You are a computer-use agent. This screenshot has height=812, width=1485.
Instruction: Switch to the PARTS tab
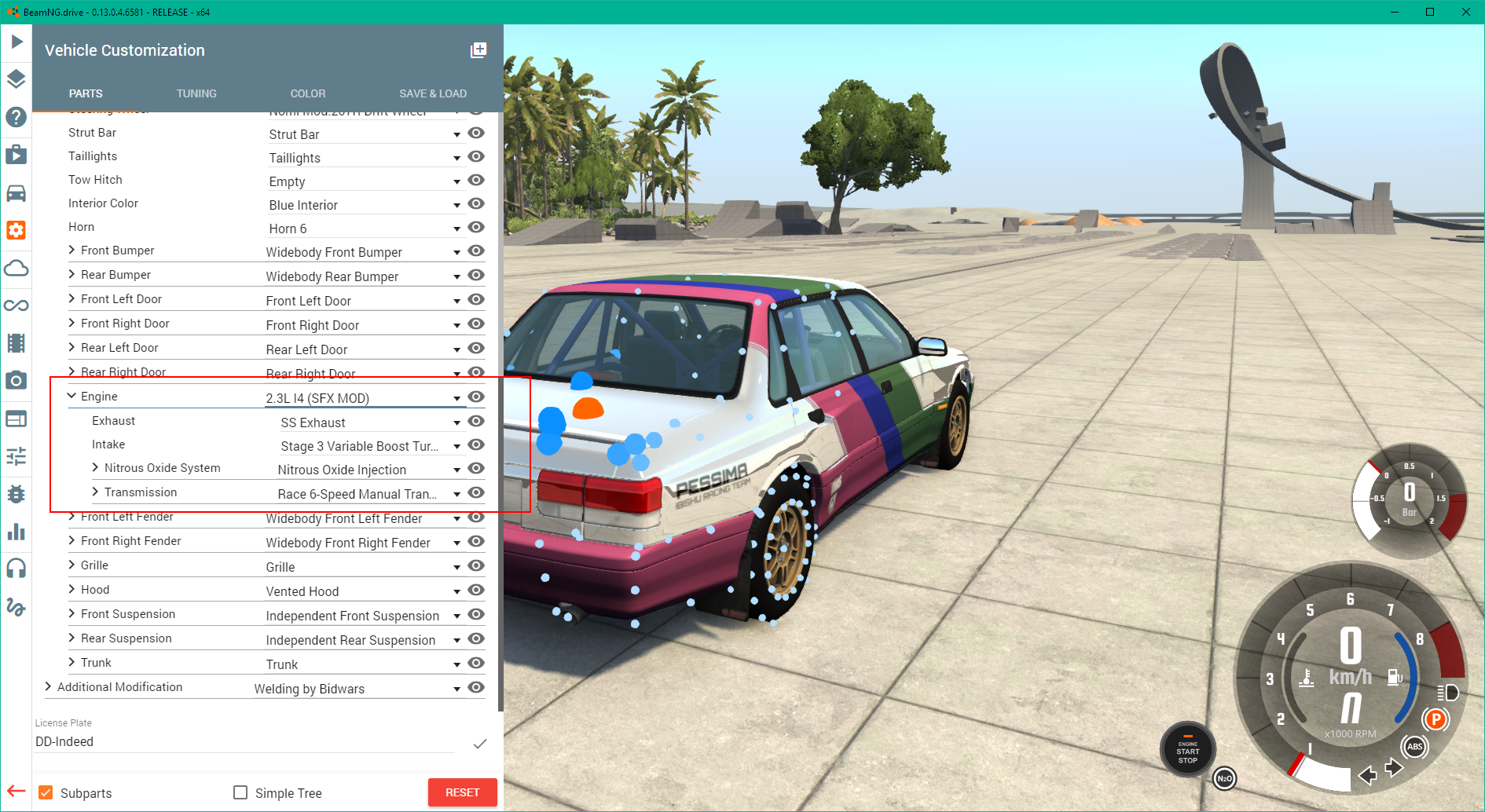86,93
